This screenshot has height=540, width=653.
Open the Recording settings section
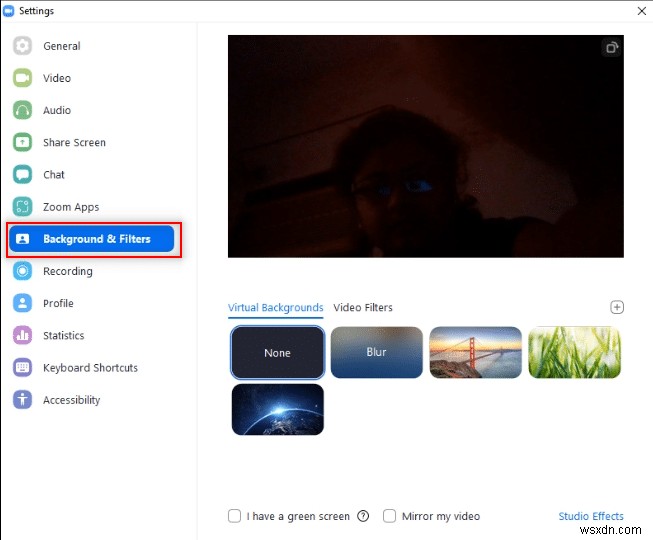[68, 271]
